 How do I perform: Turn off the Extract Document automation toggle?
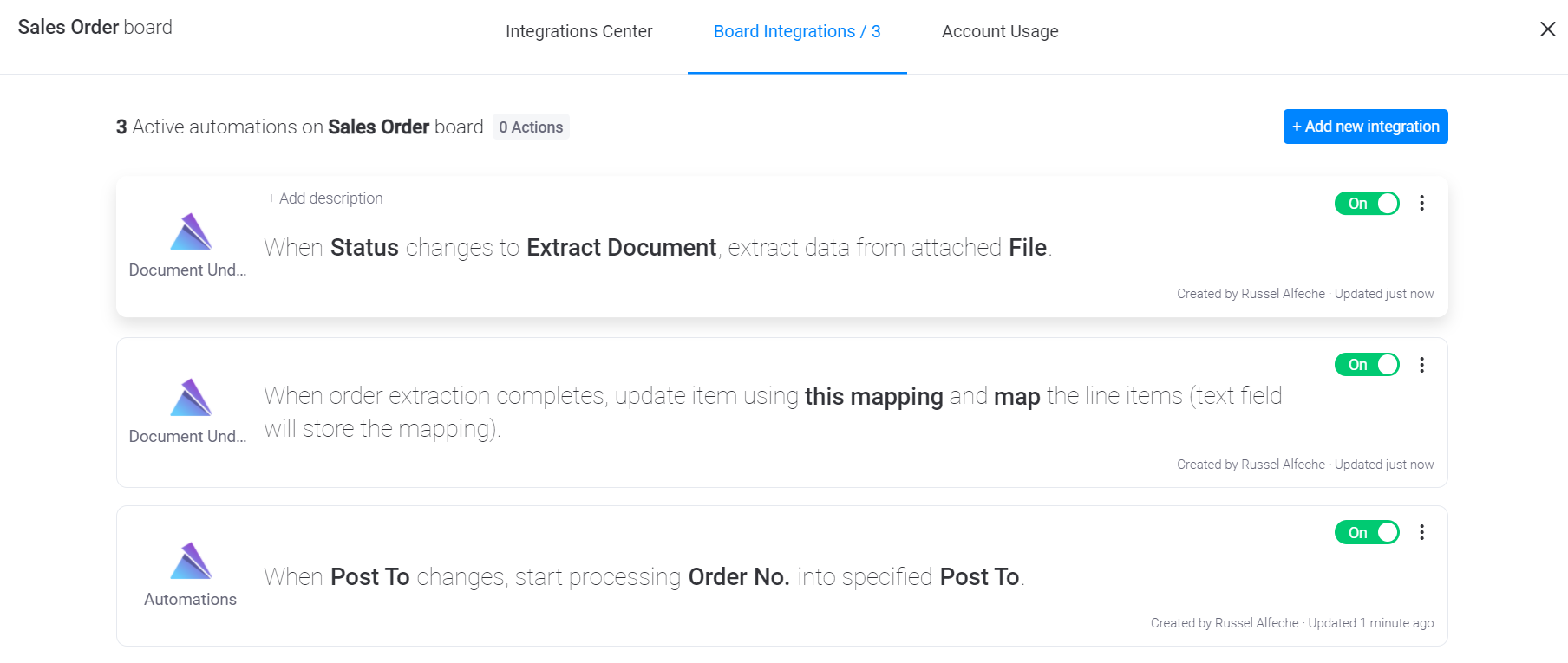coord(1367,204)
